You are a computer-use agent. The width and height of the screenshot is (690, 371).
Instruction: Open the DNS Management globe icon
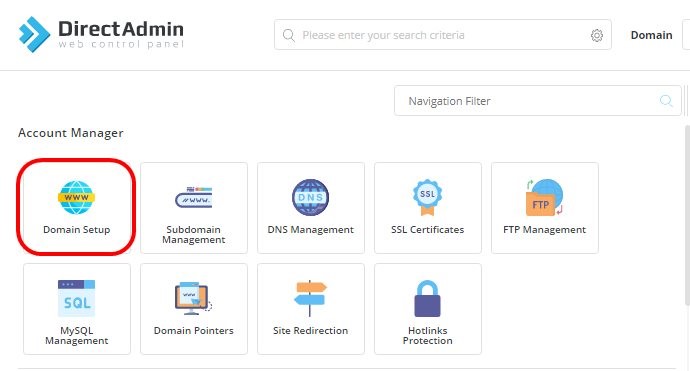[x=310, y=197]
